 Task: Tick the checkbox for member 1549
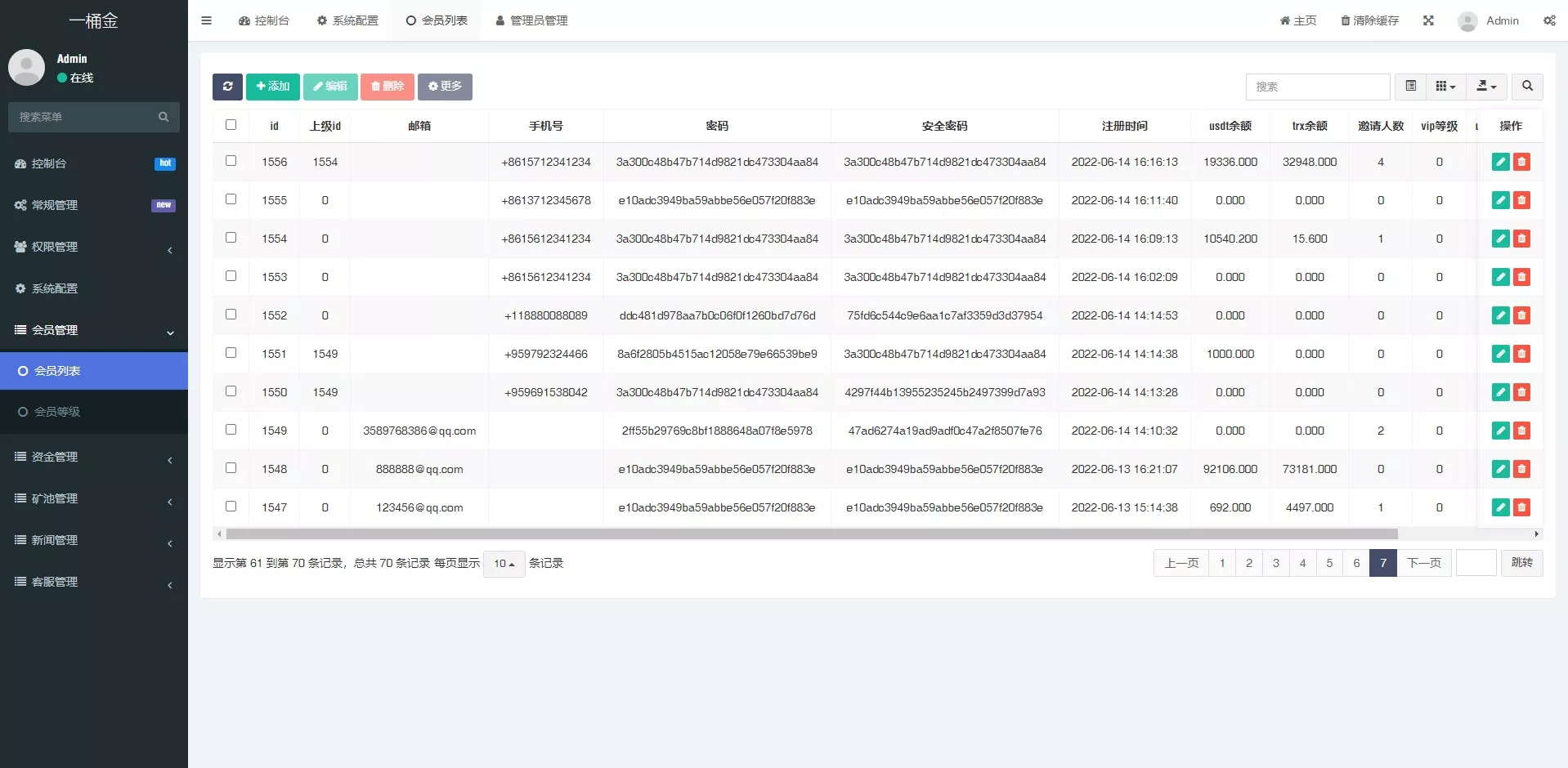point(231,430)
